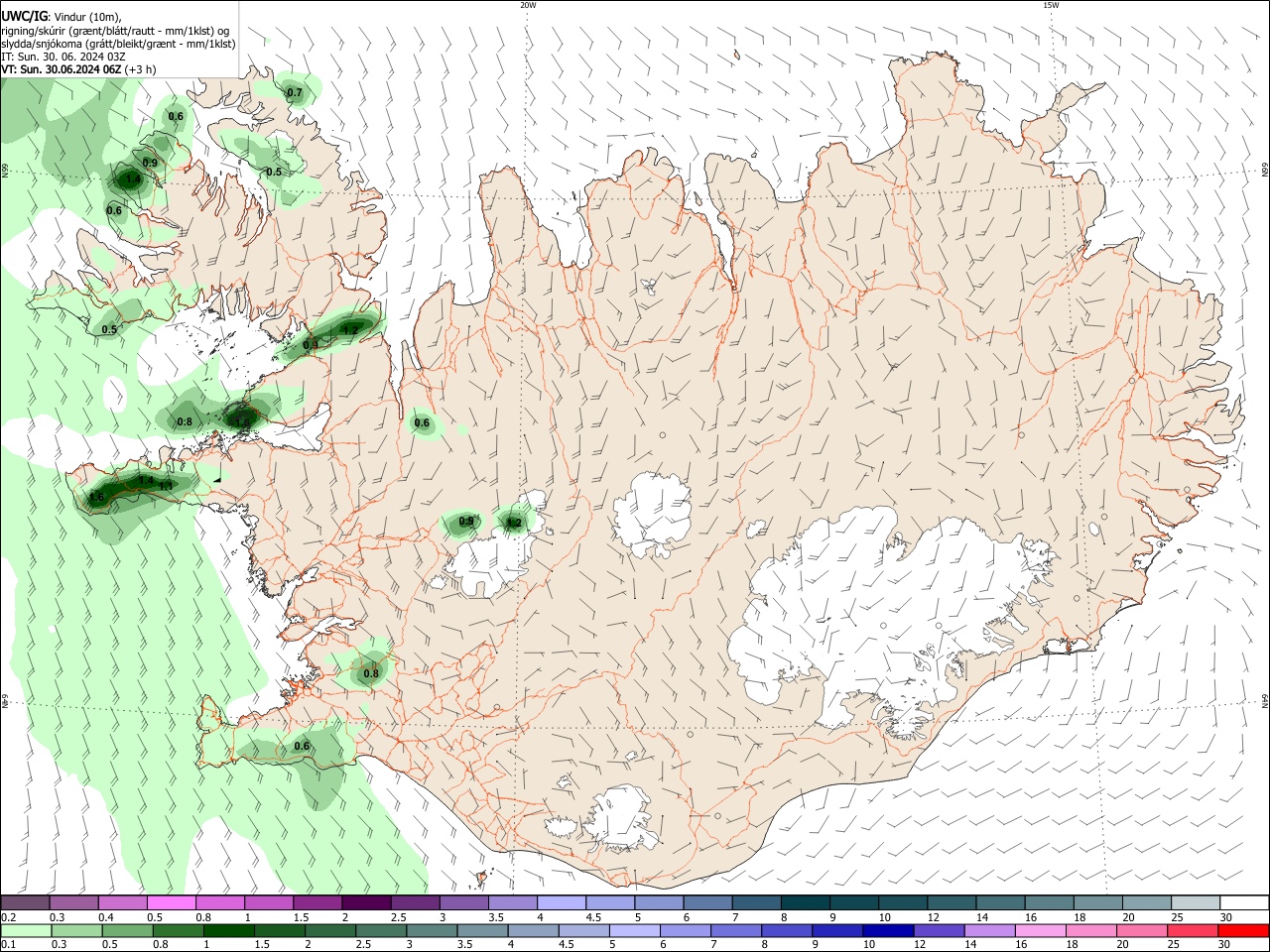1270x952 pixels.
Task: Pick the pale grey swatch between 25 and 30, upper row
Action: (1196, 903)
